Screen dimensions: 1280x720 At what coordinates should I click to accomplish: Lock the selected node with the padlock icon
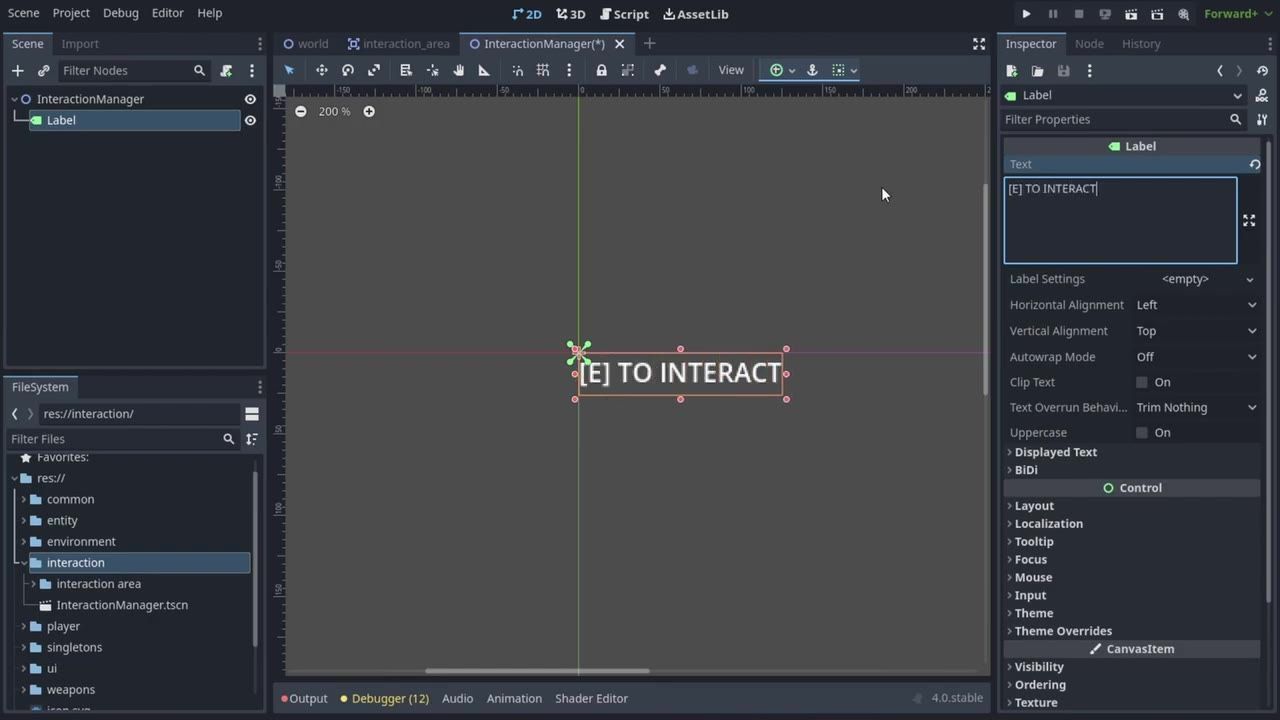(601, 70)
